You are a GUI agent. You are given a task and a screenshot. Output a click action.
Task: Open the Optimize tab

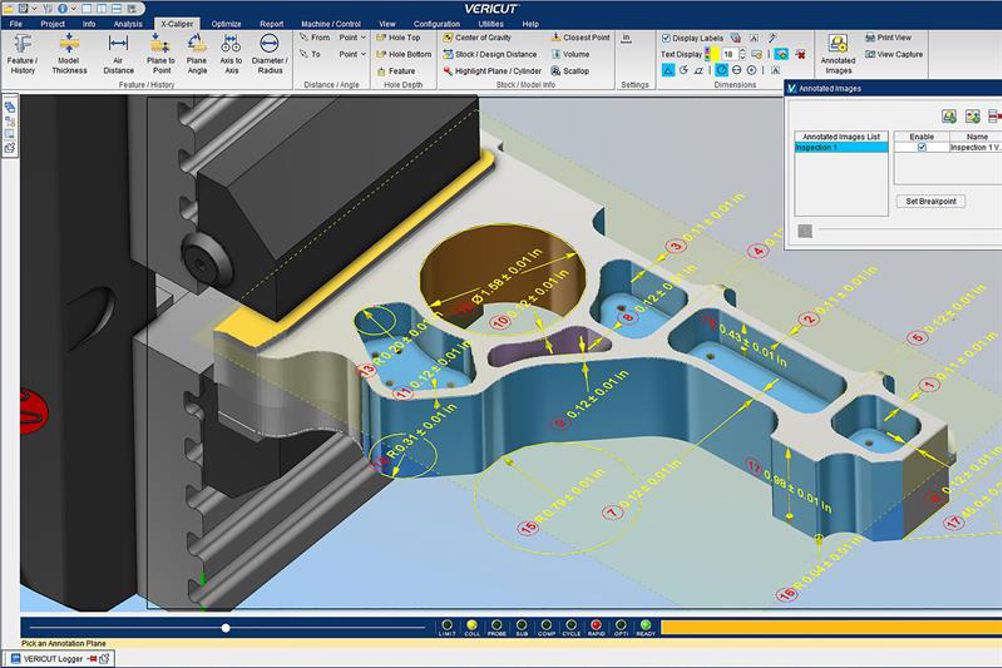[226, 24]
